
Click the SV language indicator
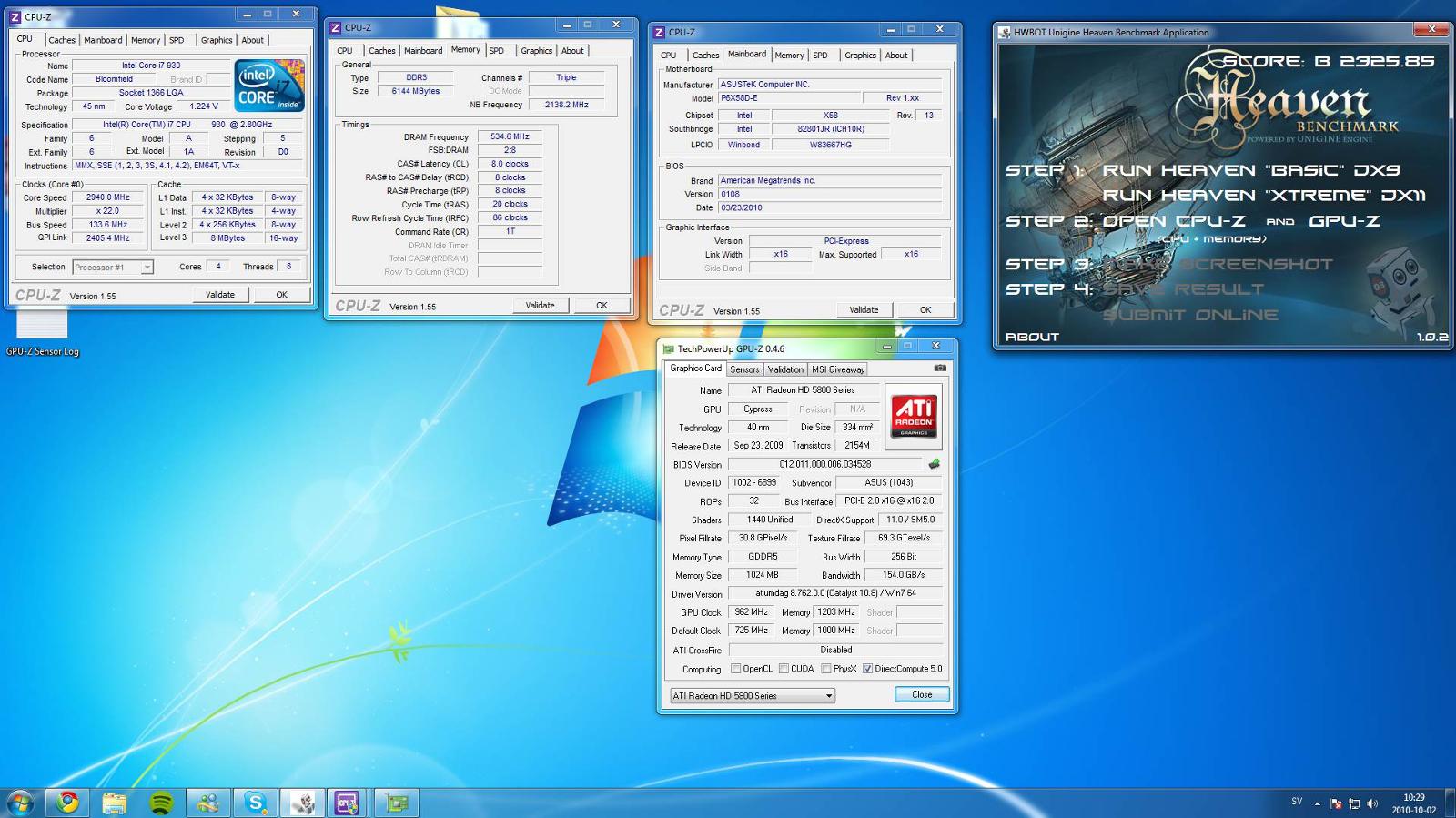click(1297, 802)
